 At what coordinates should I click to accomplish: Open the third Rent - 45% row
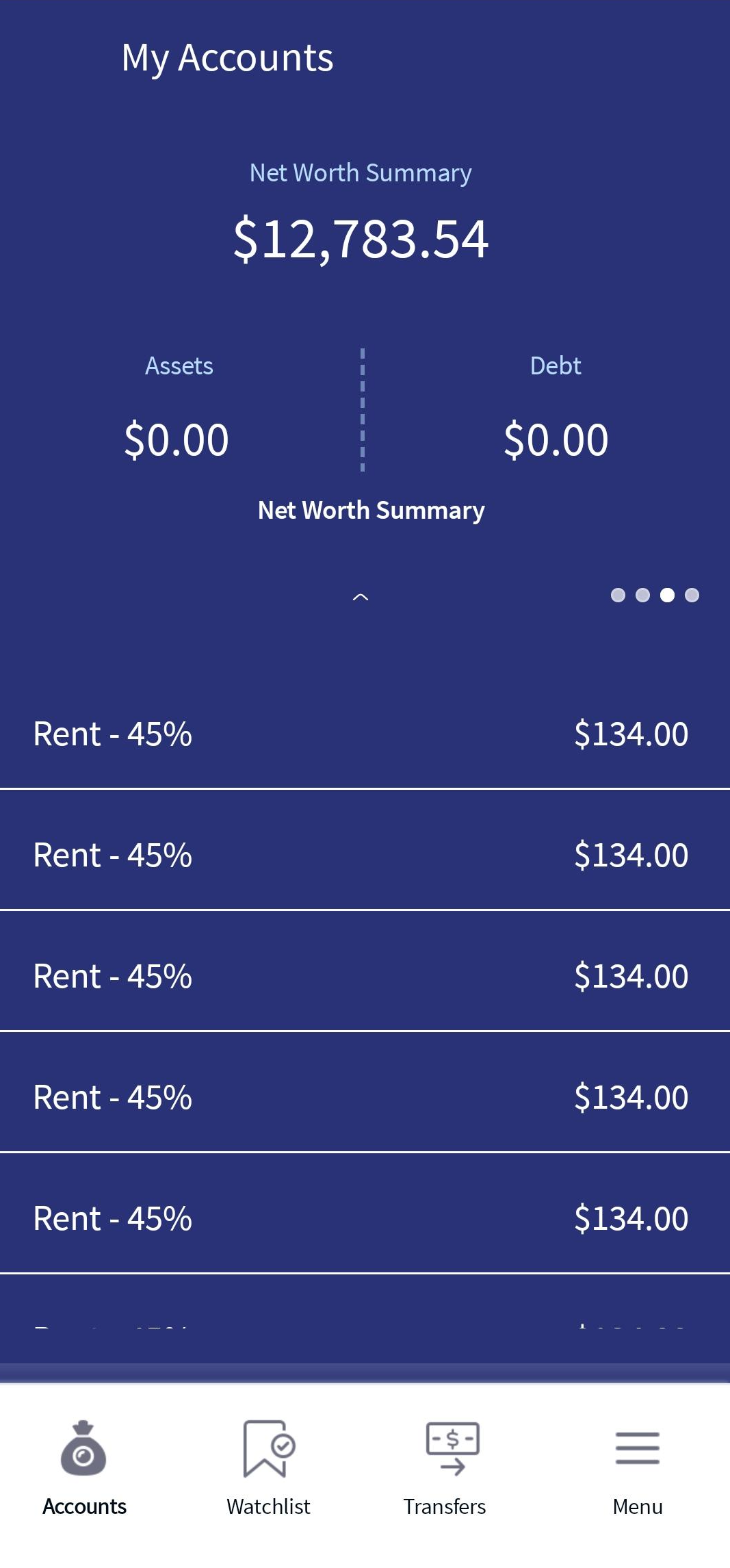pos(365,977)
